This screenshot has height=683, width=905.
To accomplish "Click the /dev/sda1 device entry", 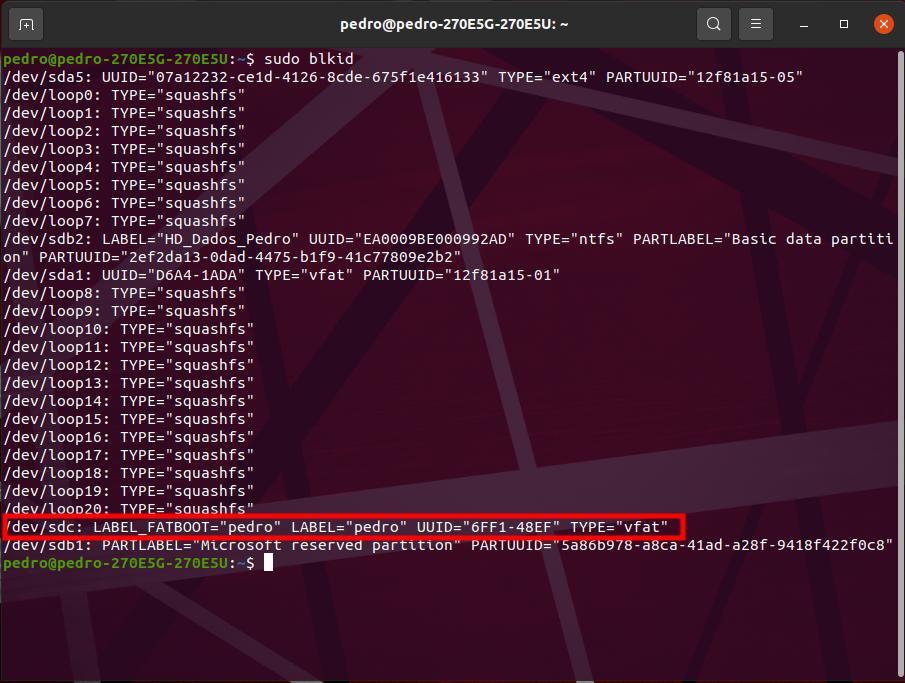I will (x=37, y=275).
